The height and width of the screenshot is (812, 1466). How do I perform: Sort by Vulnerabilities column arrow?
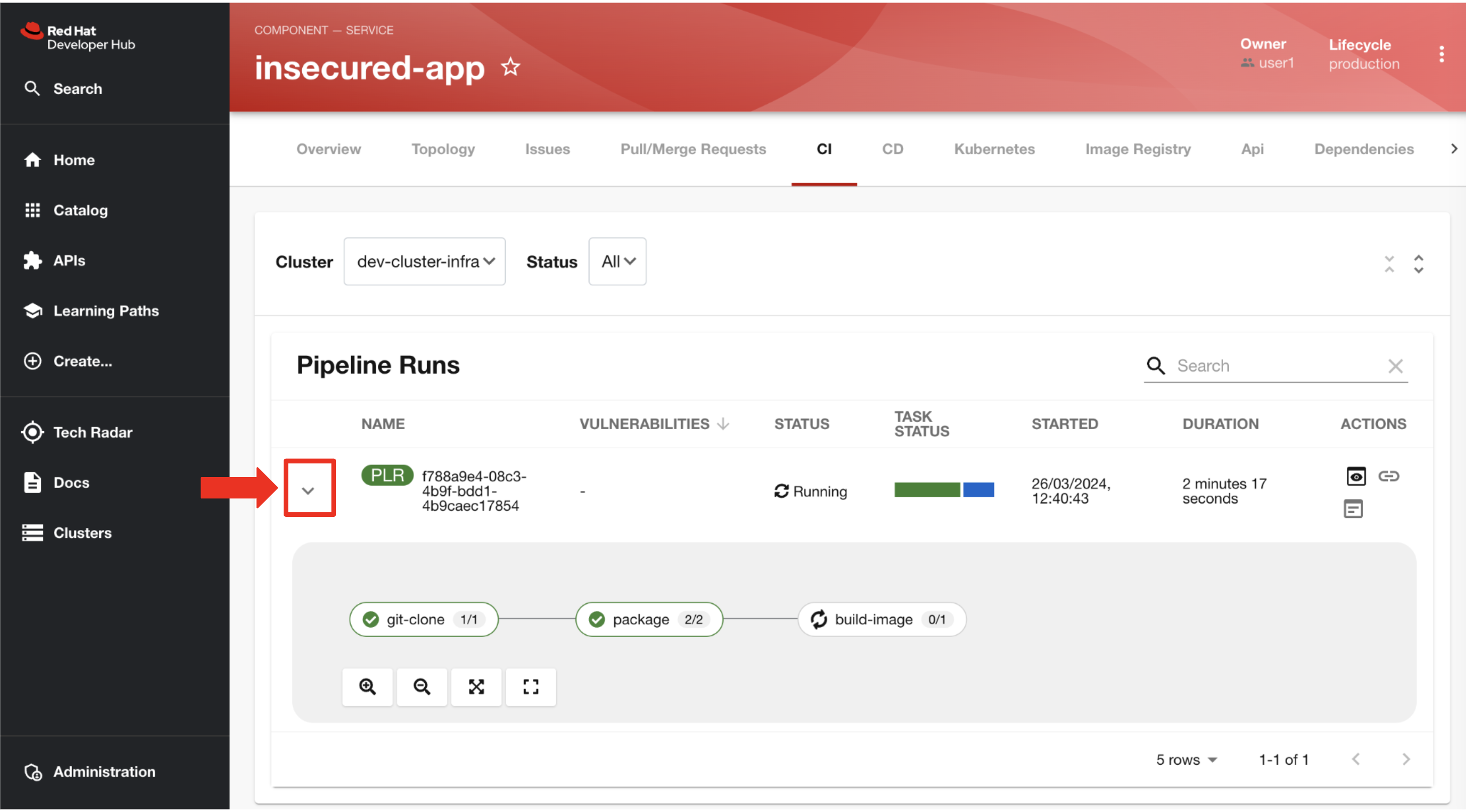[723, 424]
